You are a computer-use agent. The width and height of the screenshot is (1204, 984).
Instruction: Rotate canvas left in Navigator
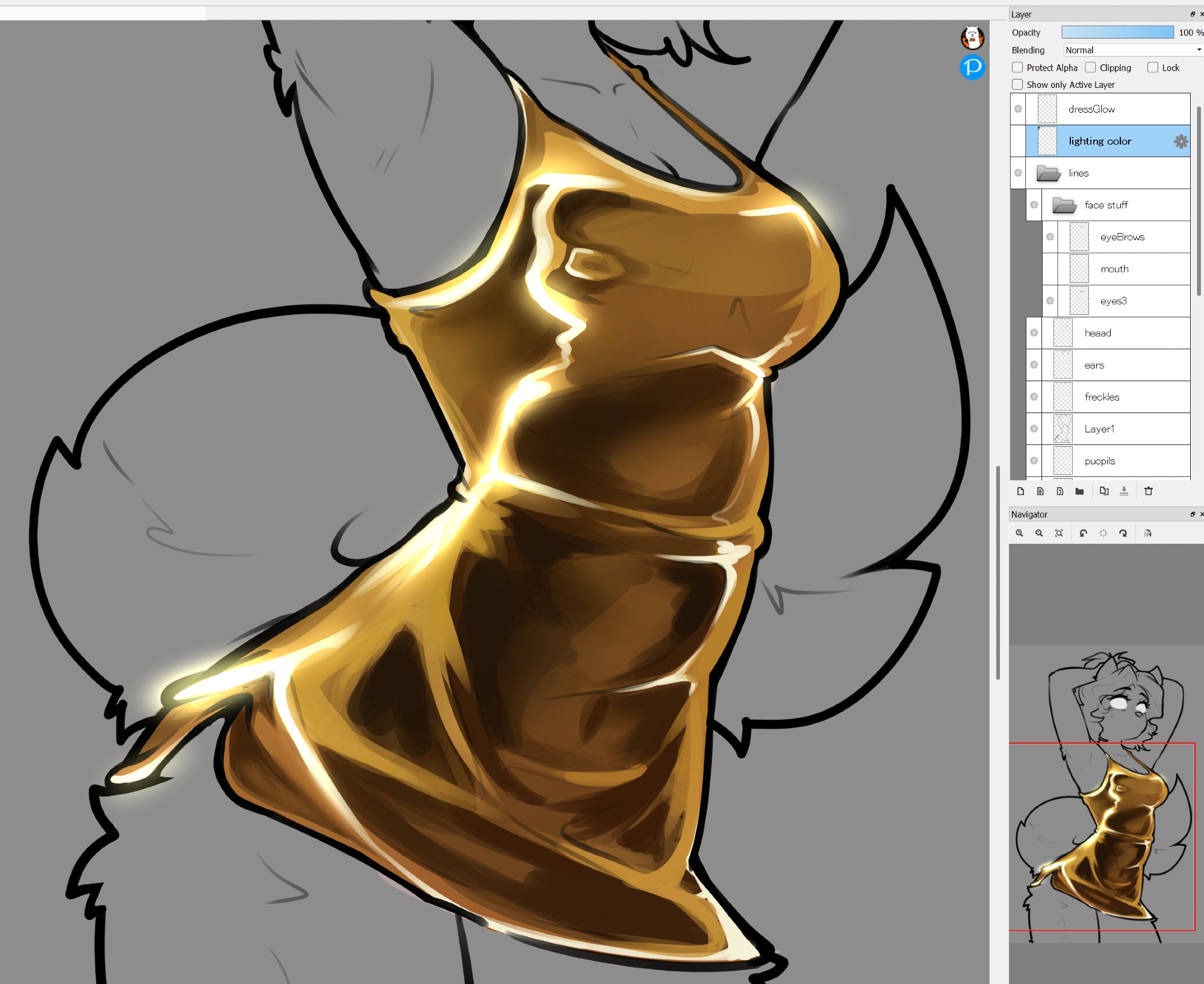pos(1083,533)
